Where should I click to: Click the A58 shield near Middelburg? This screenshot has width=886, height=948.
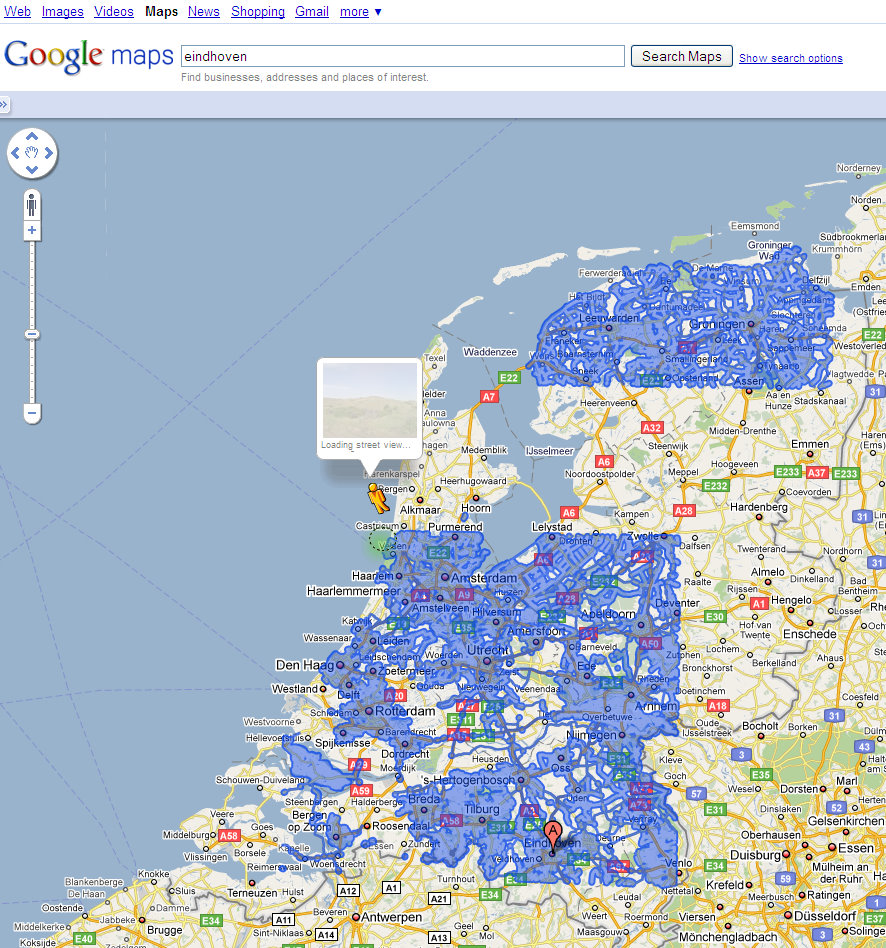pyautogui.click(x=229, y=836)
